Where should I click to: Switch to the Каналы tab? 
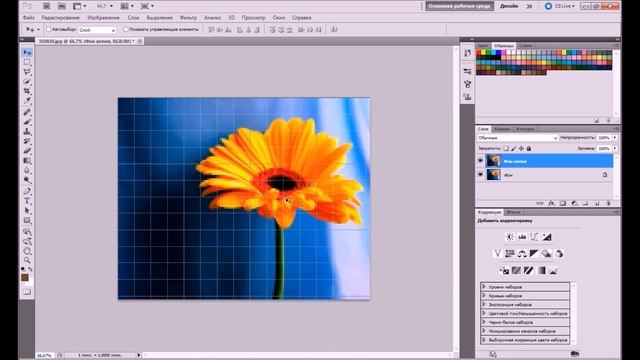502,129
